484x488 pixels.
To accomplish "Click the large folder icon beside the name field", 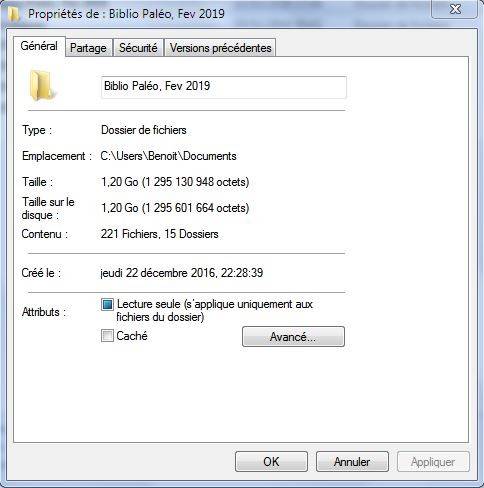I will coord(41,85).
